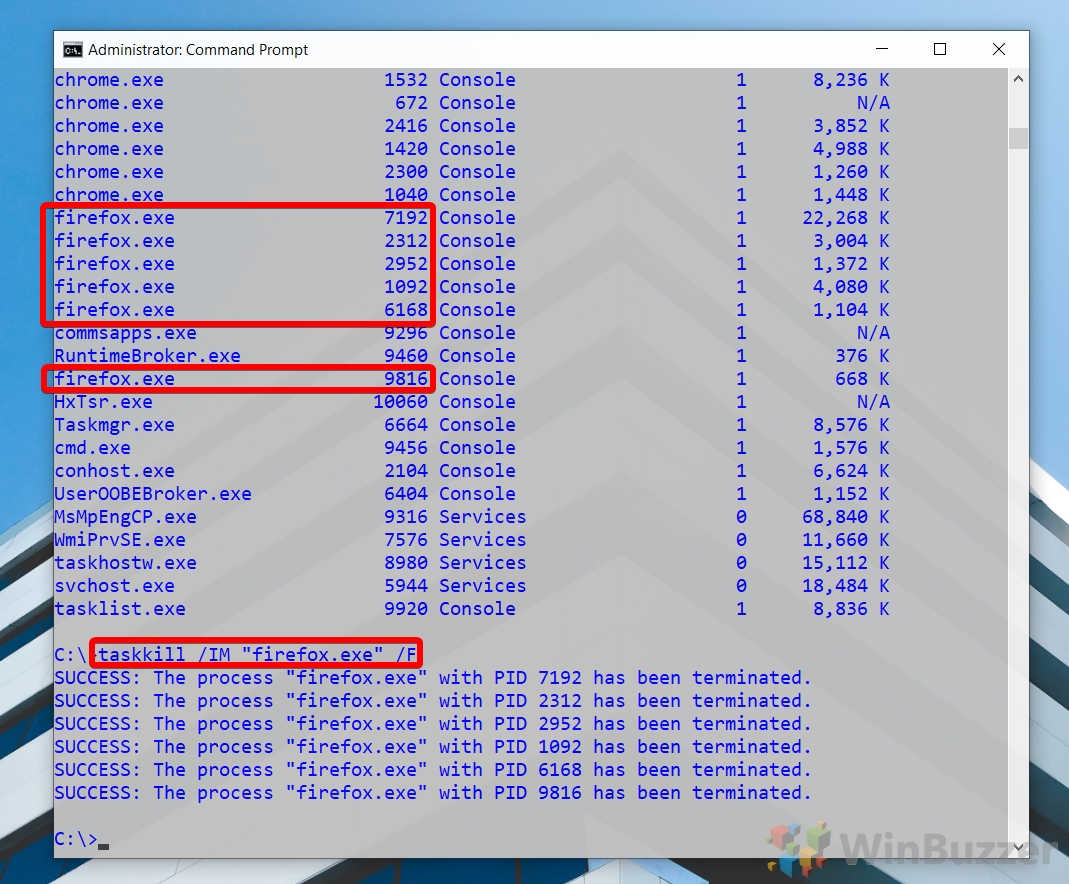Click the SUCCESS line for PID 9816
Screen dimensions: 1069x884
(x=433, y=793)
